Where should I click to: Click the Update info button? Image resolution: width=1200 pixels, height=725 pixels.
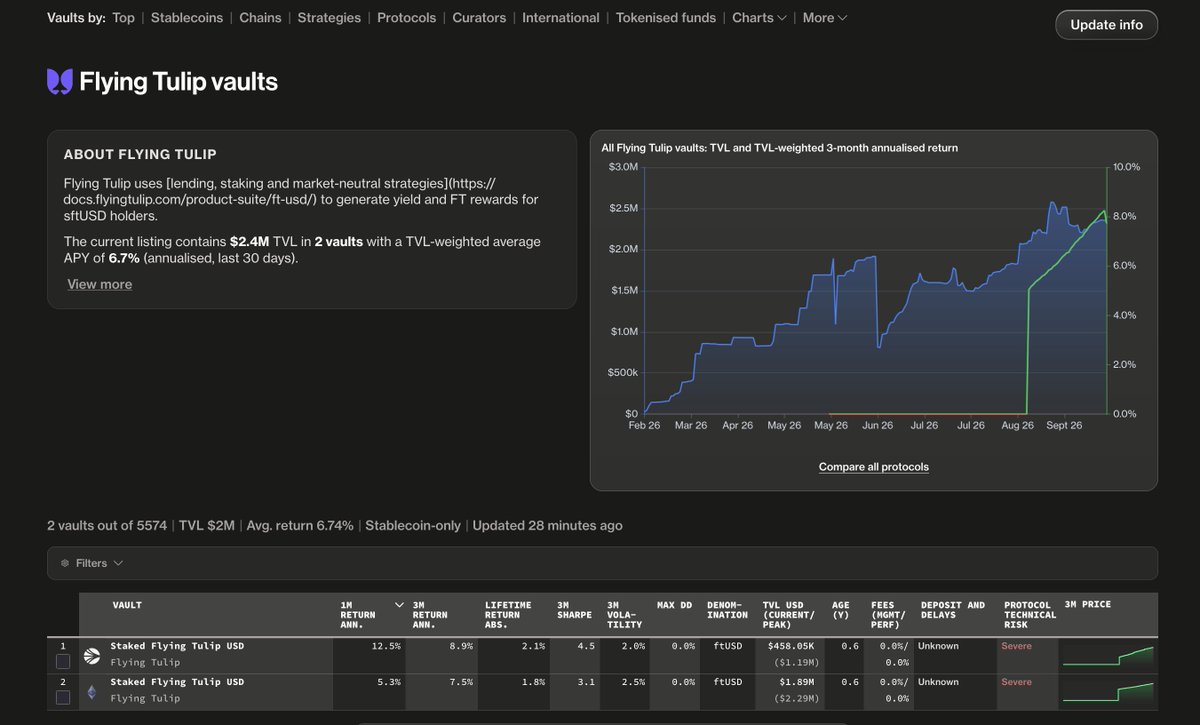tap(1106, 25)
